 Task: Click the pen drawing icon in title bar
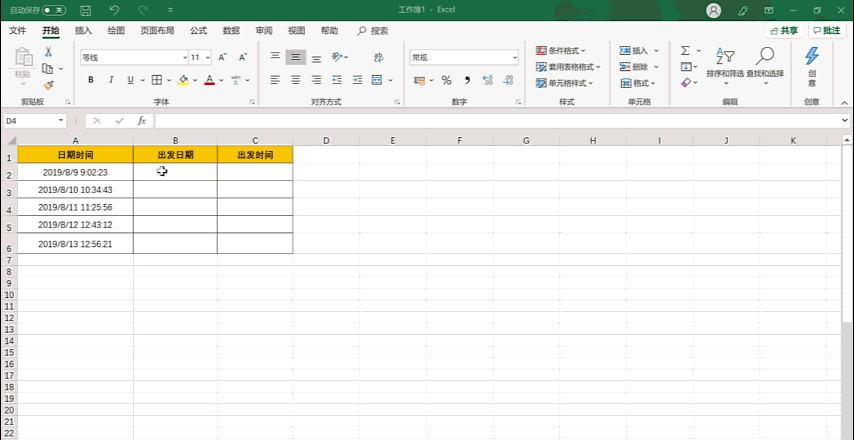click(742, 10)
